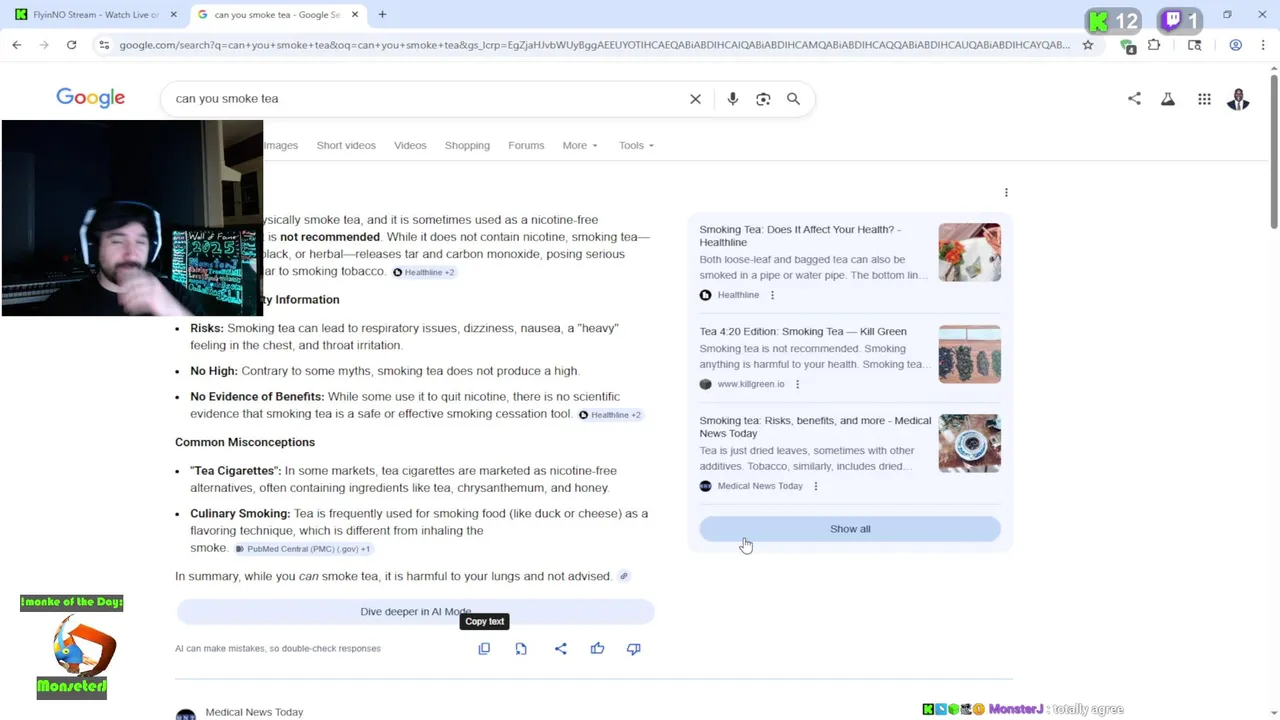Open options for Medical News Today source
This screenshot has height=720, width=1280.
point(815,486)
